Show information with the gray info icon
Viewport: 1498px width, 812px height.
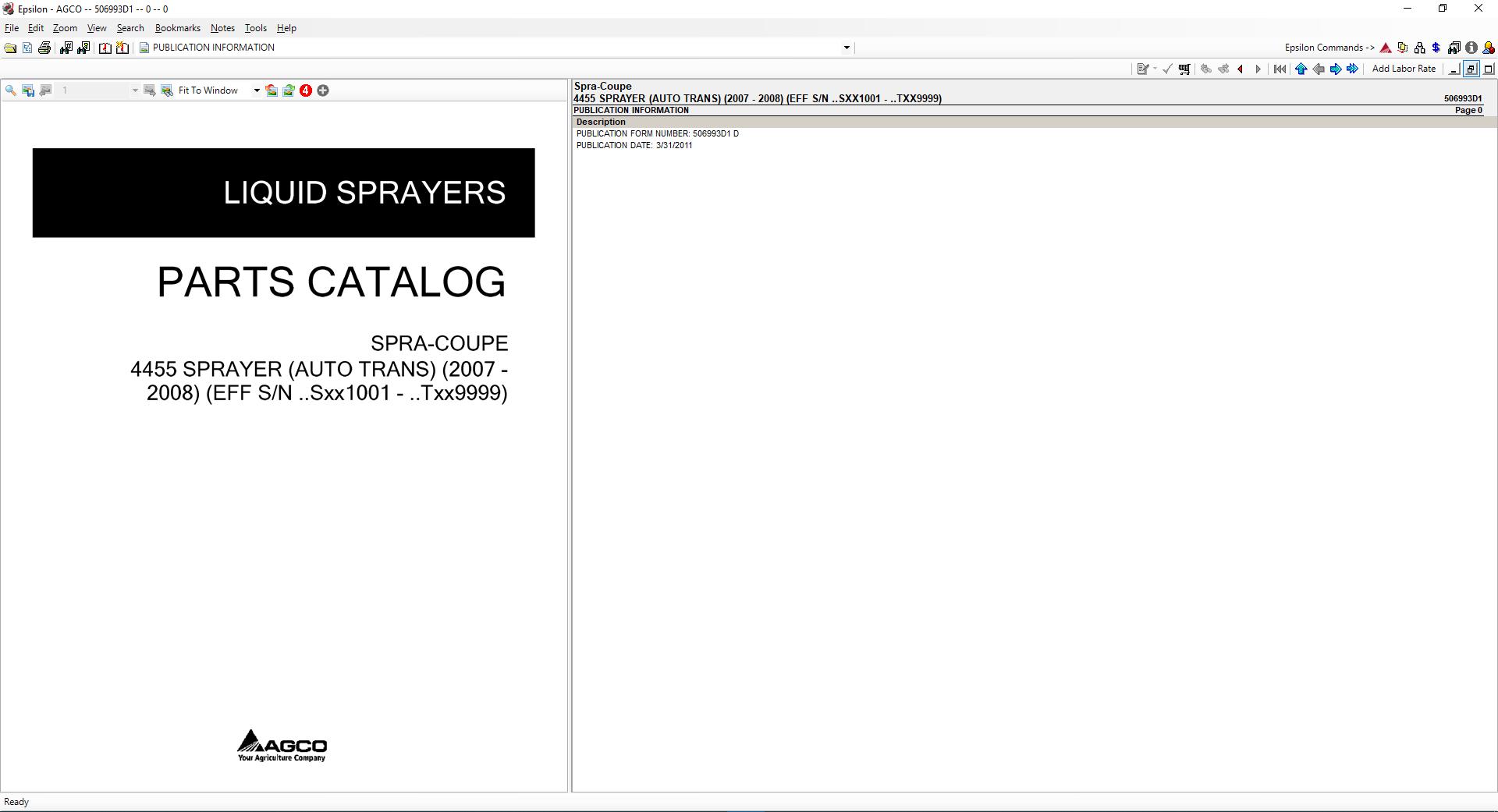pyautogui.click(x=1471, y=48)
